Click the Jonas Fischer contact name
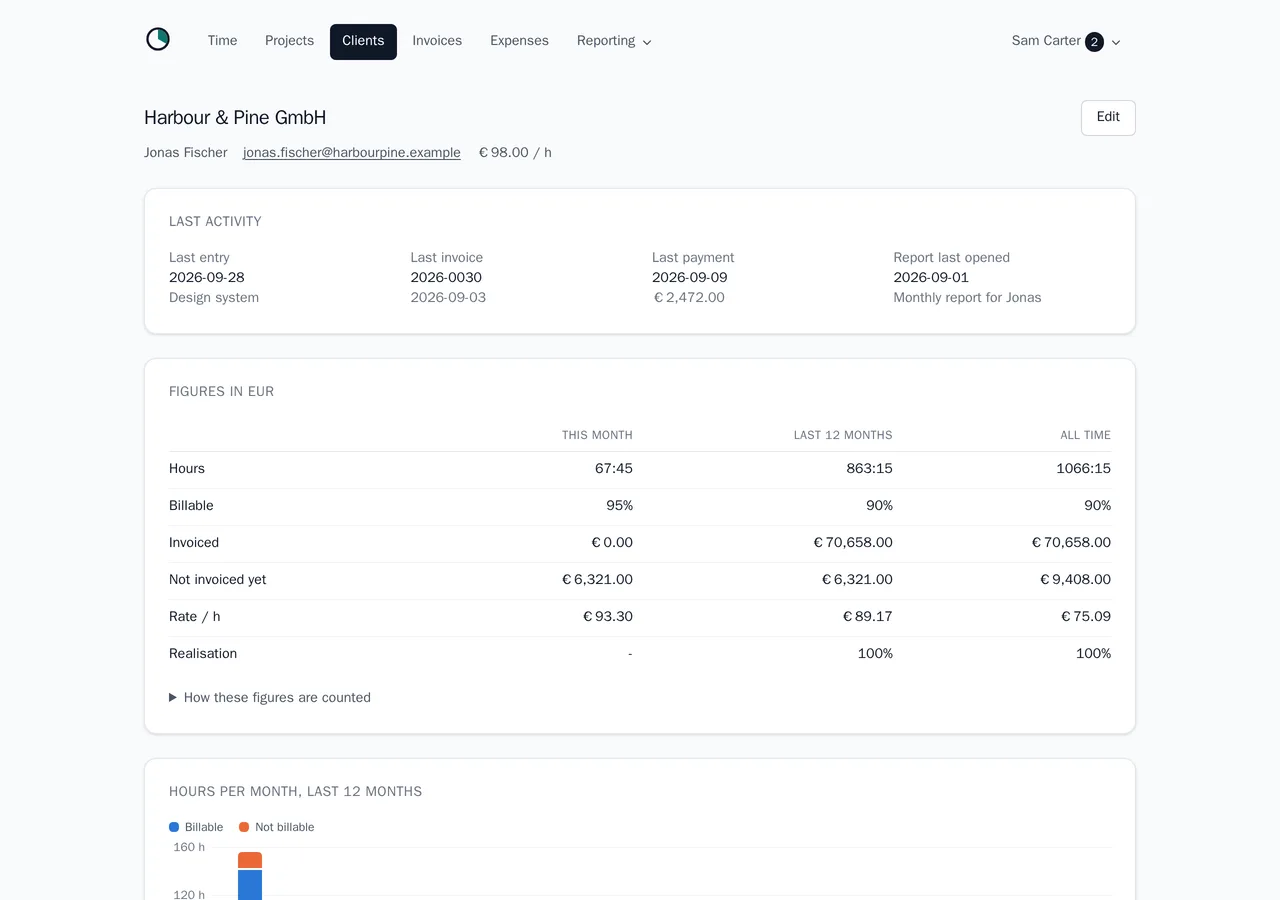The height and width of the screenshot is (900, 1280). (185, 153)
